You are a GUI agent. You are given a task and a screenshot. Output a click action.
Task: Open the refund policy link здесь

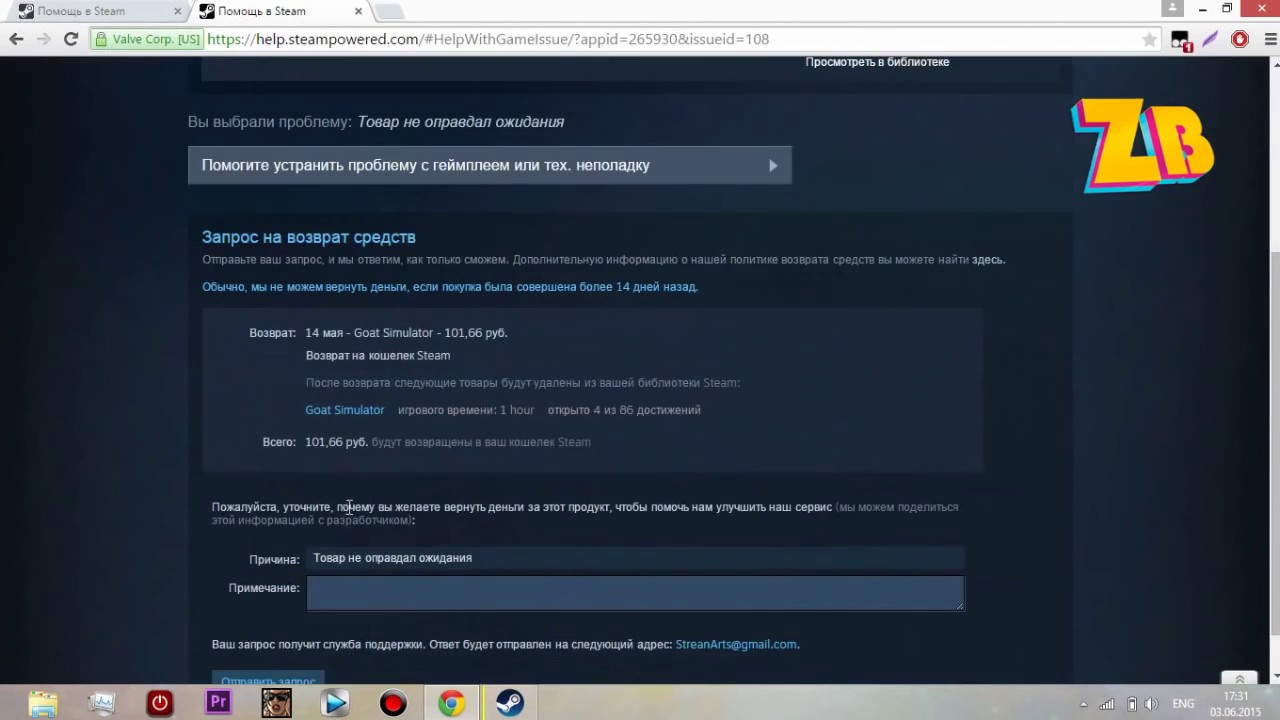pos(987,259)
